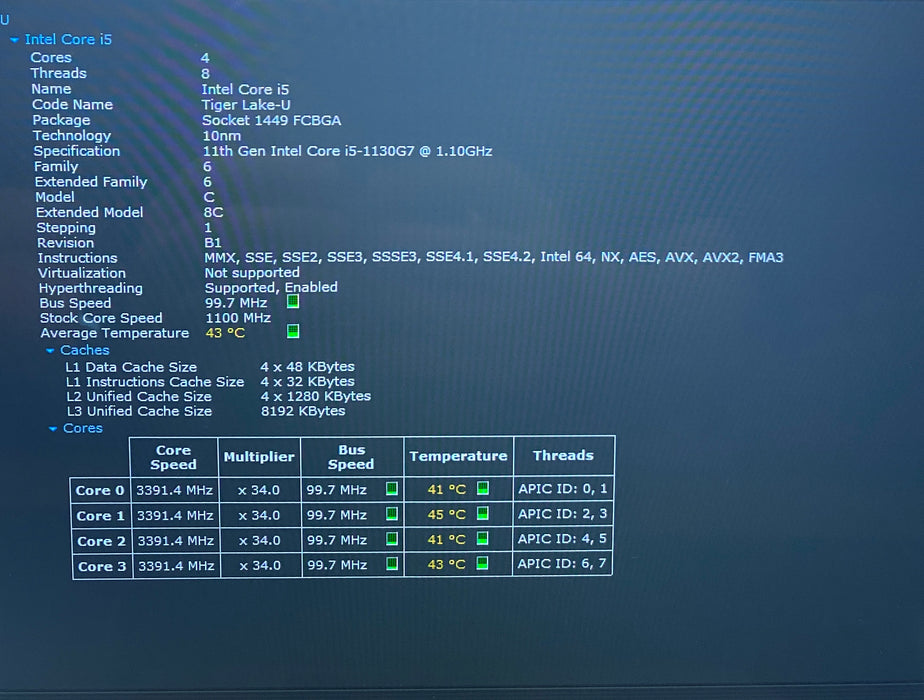Click the Core 3 row label

click(x=102, y=566)
